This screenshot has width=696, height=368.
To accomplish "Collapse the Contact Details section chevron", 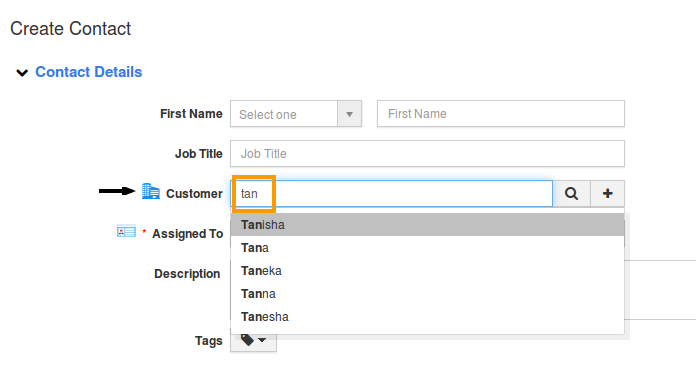I will point(22,72).
